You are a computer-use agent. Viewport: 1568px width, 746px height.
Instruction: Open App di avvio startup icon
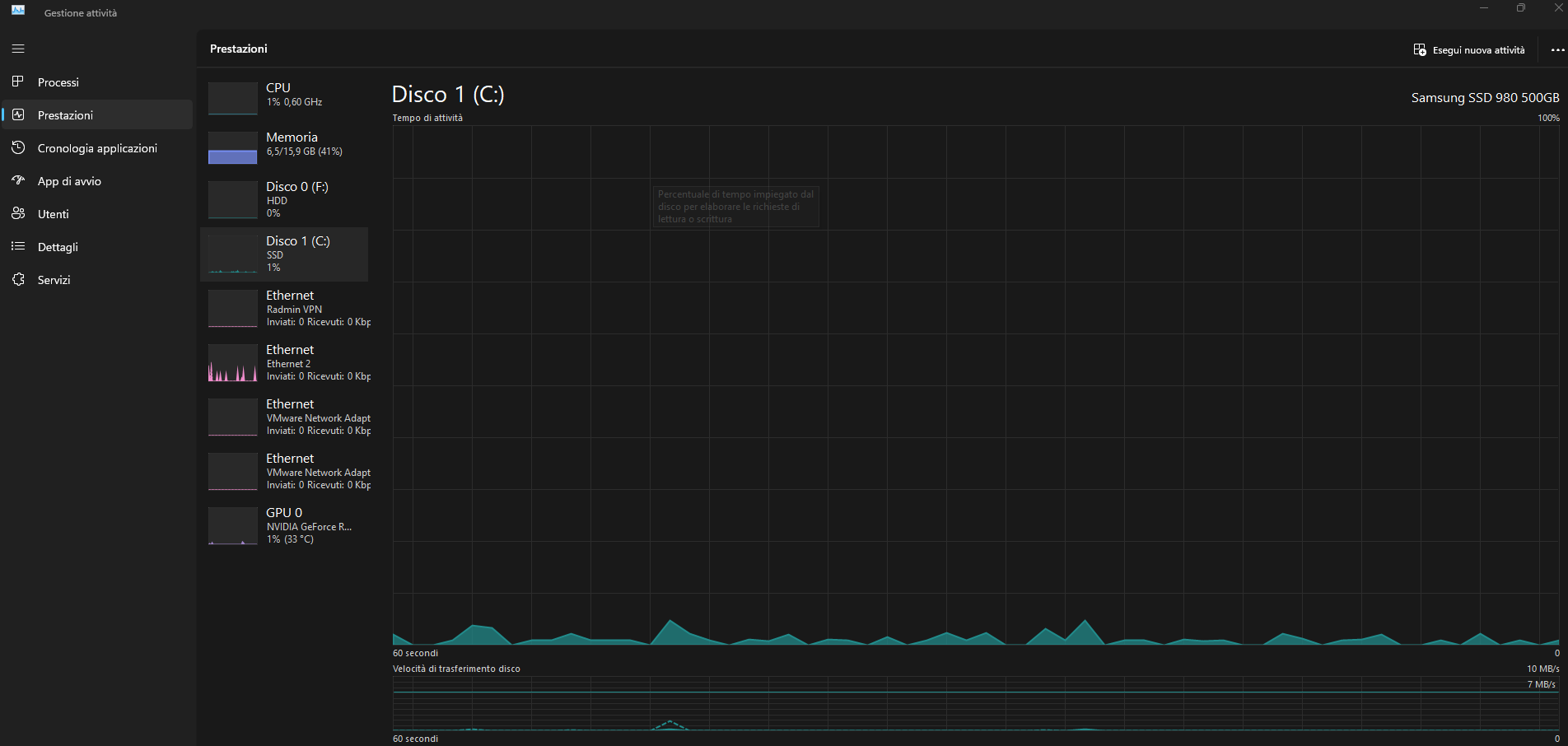tap(18, 180)
